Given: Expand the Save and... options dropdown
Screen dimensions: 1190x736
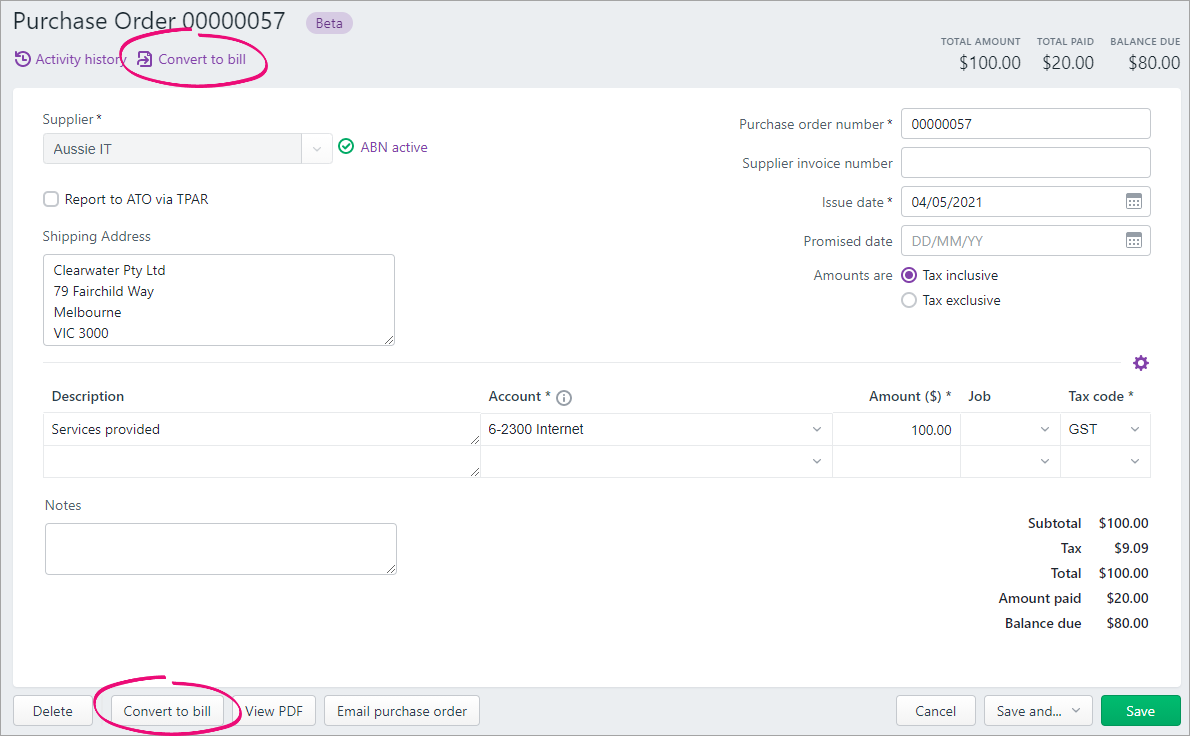Looking at the screenshot, I should 1075,711.
